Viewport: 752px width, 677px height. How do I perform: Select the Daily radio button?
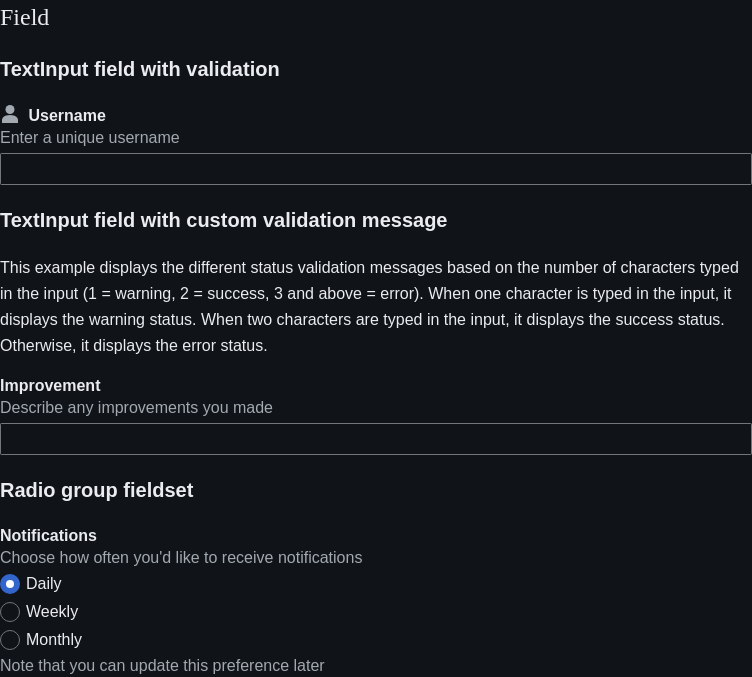click(10, 584)
